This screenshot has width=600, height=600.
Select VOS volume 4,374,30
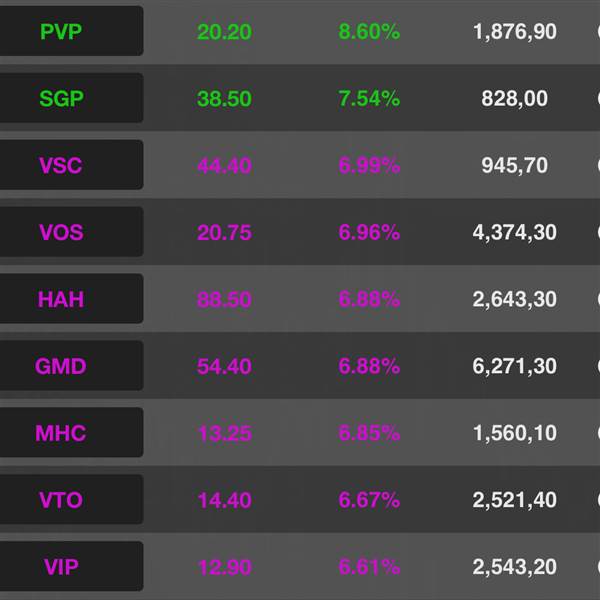tap(514, 233)
